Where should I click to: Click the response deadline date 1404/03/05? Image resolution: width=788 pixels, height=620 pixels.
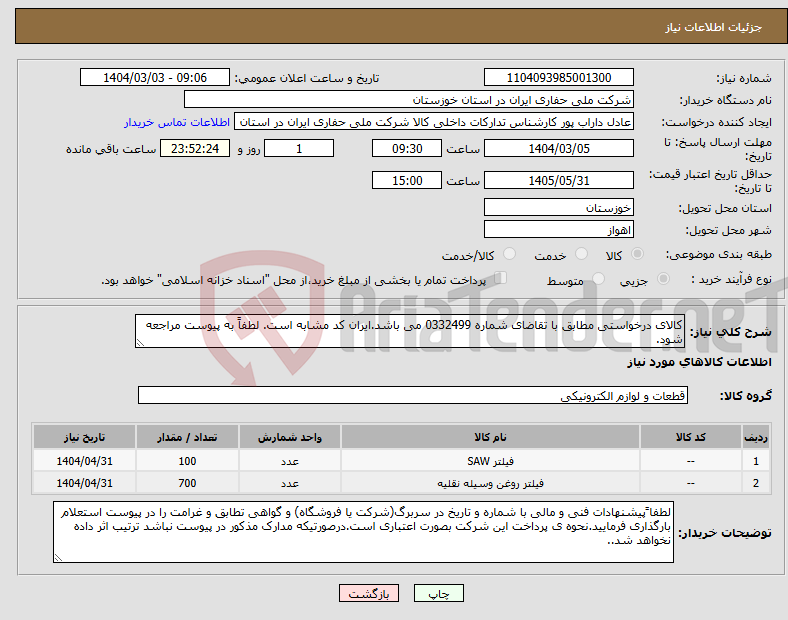click(x=558, y=149)
